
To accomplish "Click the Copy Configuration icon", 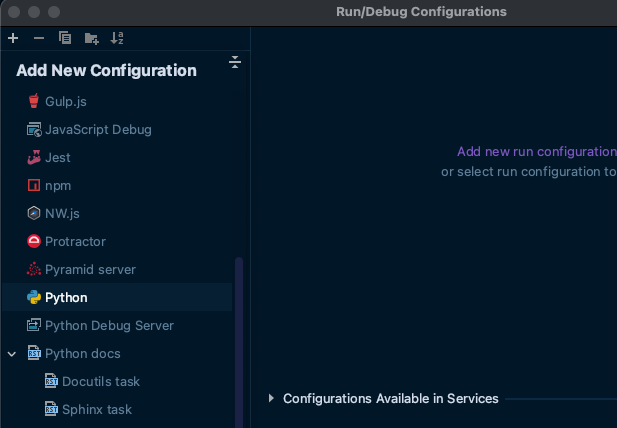I will click(x=65, y=38).
